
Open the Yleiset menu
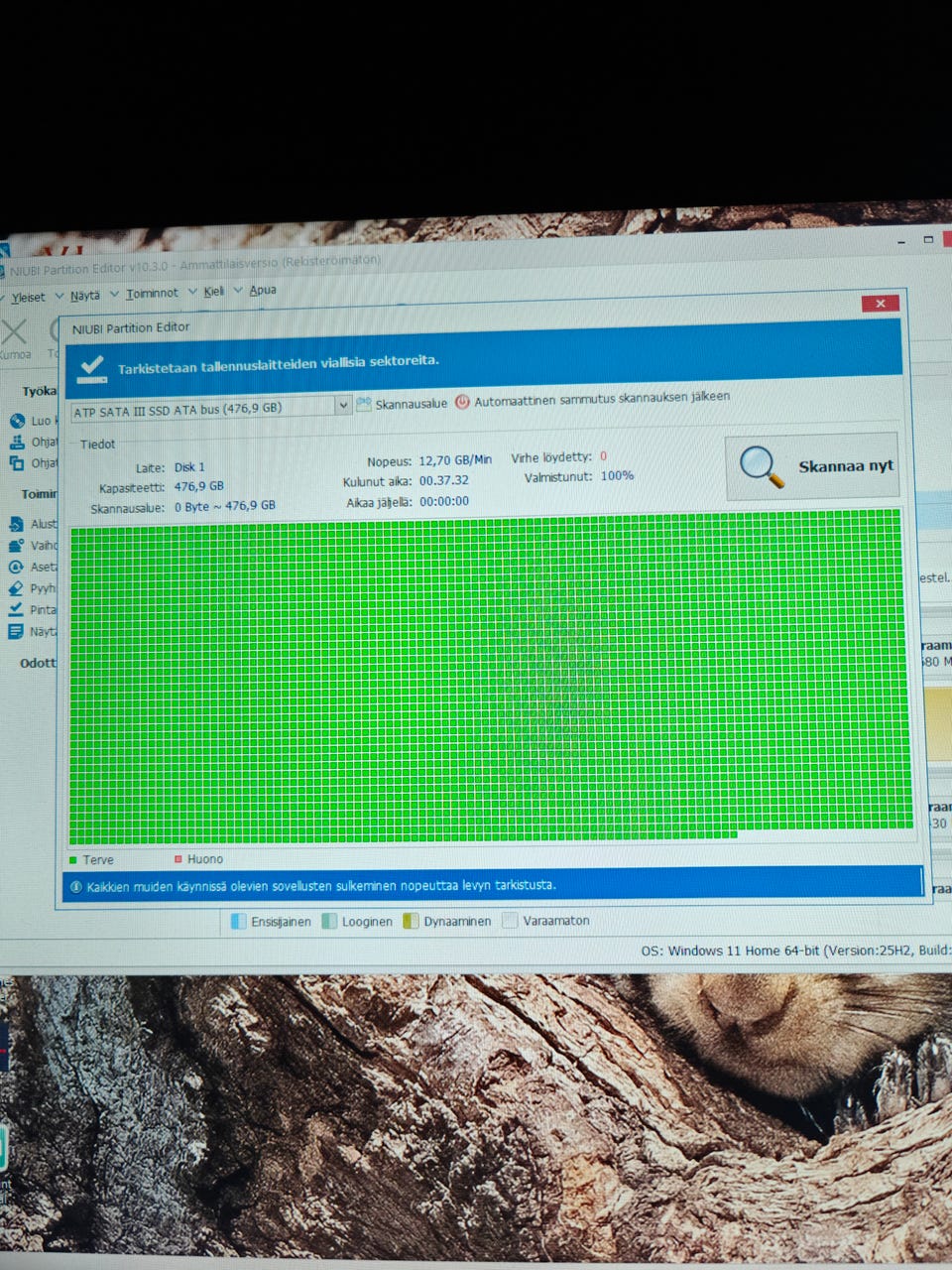click(x=29, y=298)
